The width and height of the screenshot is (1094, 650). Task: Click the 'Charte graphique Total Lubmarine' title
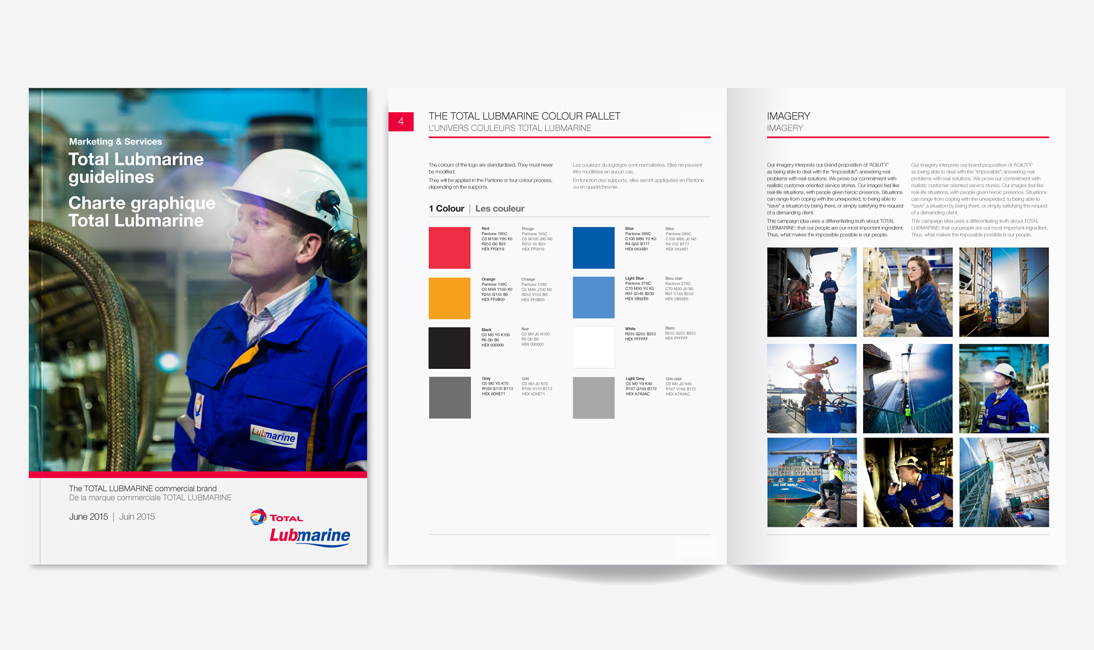pos(142,211)
